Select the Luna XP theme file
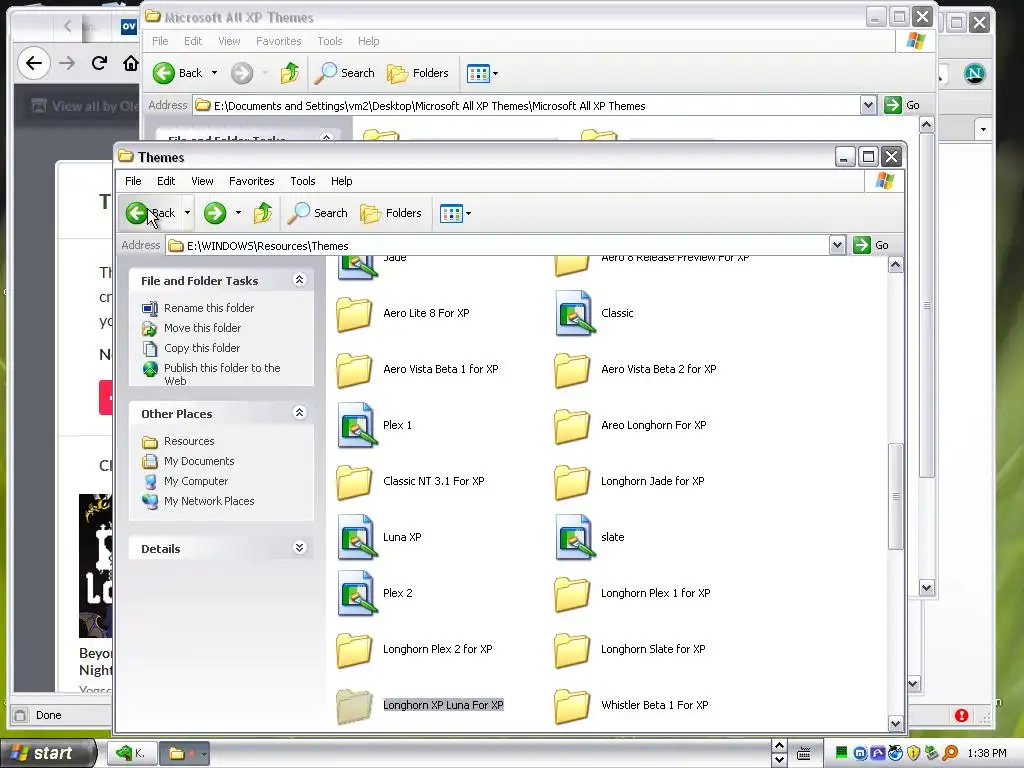This screenshot has width=1024, height=768. click(379, 537)
